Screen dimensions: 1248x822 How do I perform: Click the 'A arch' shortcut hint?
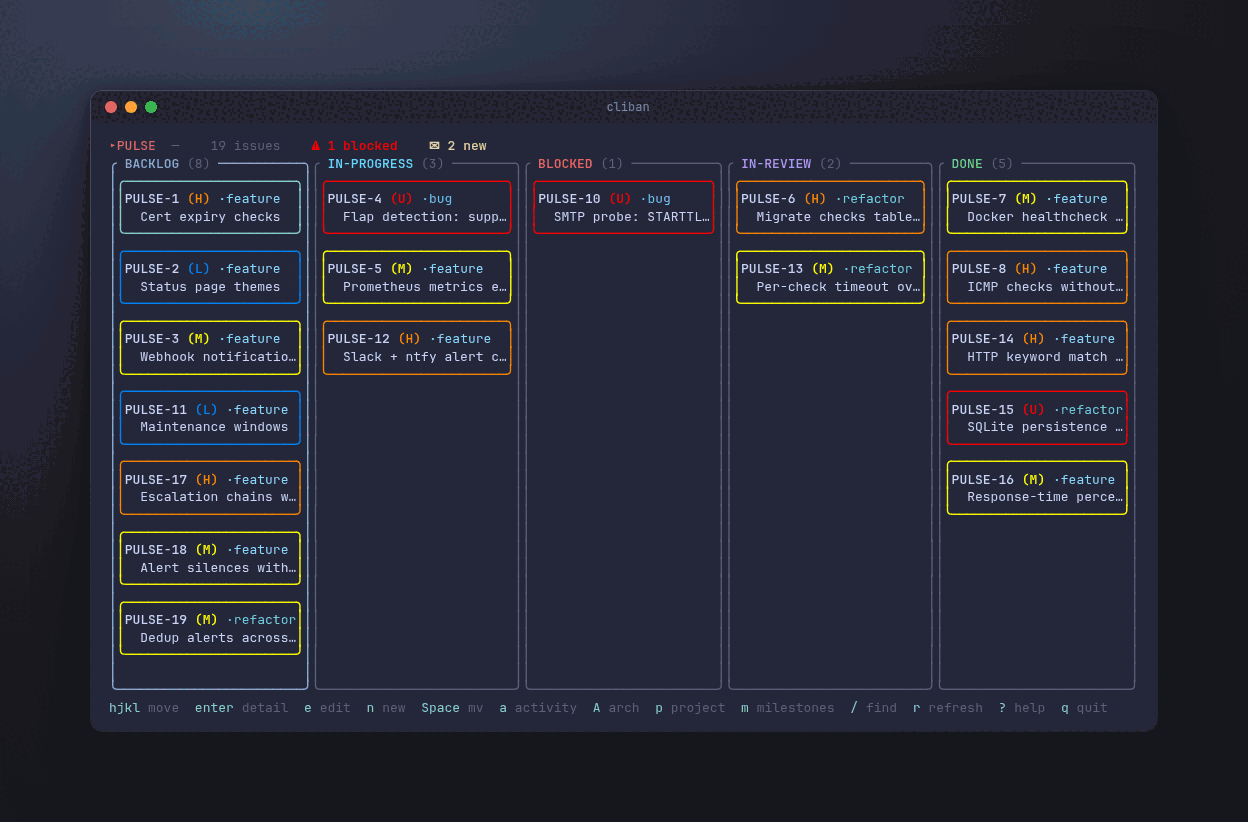(x=616, y=708)
